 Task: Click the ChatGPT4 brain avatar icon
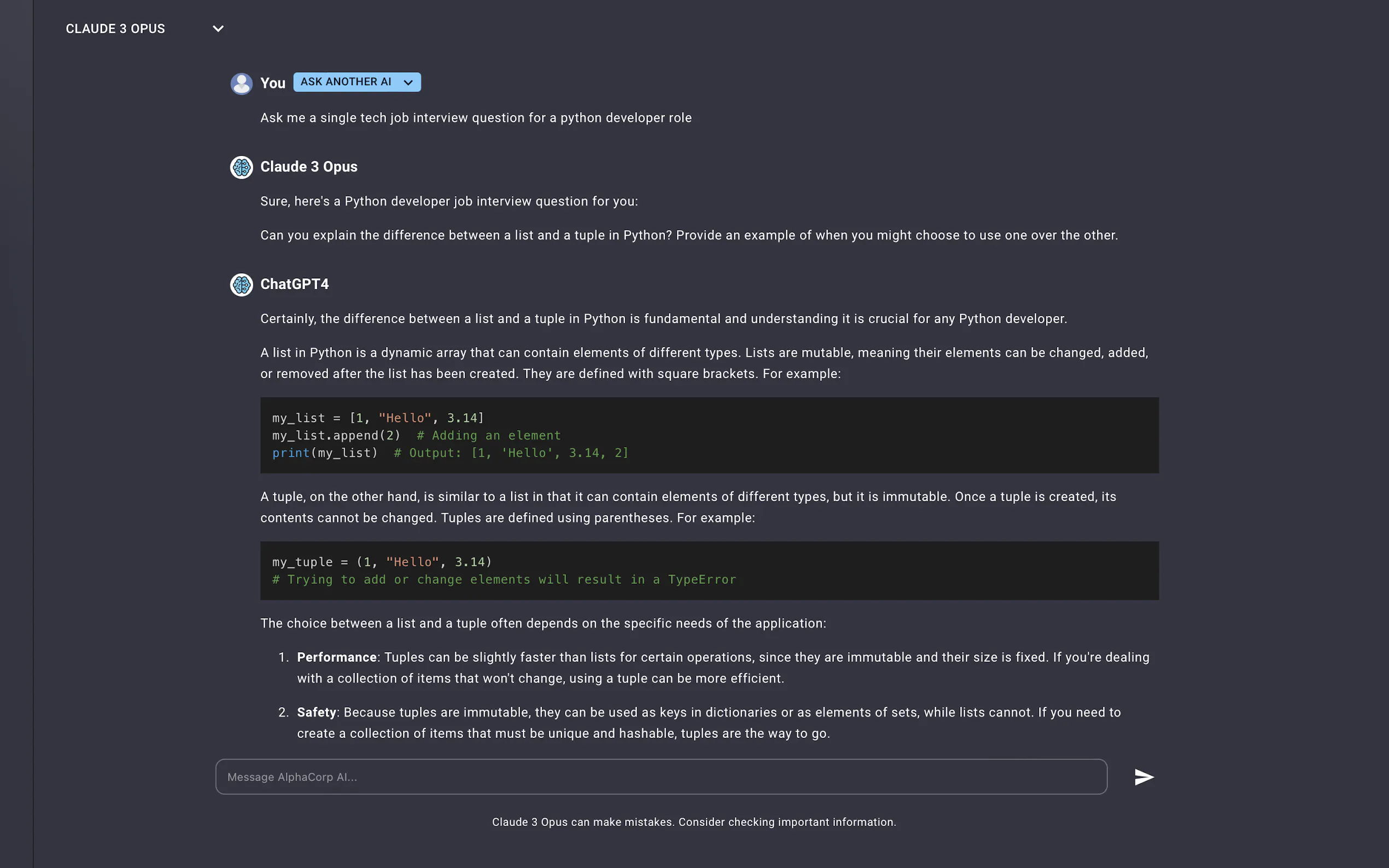point(241,285)
